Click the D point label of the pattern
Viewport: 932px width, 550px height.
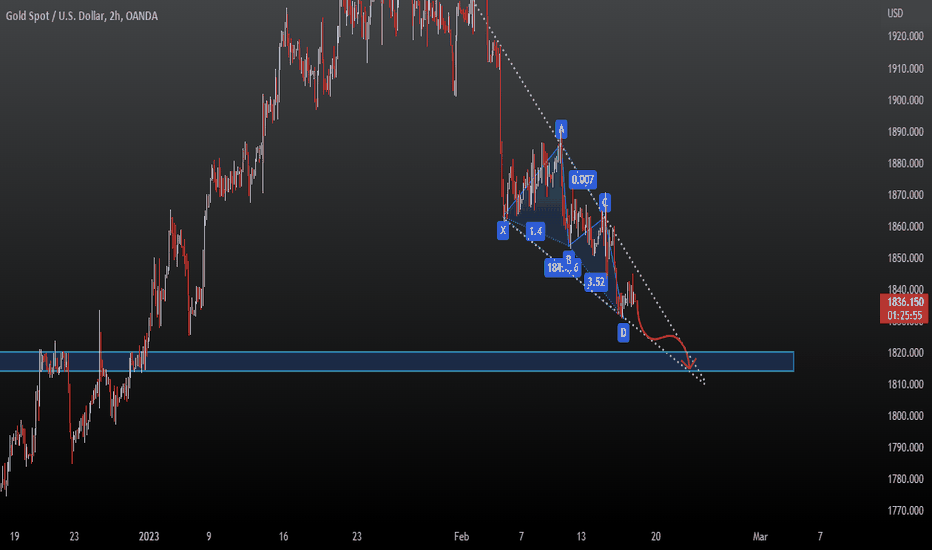[623, 332]
